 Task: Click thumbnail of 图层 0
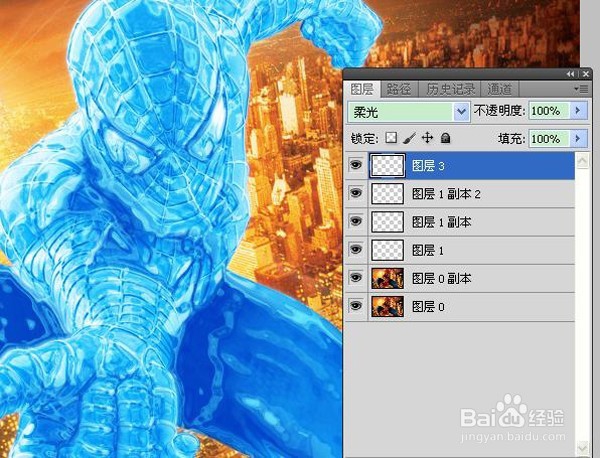pos(387,306)
